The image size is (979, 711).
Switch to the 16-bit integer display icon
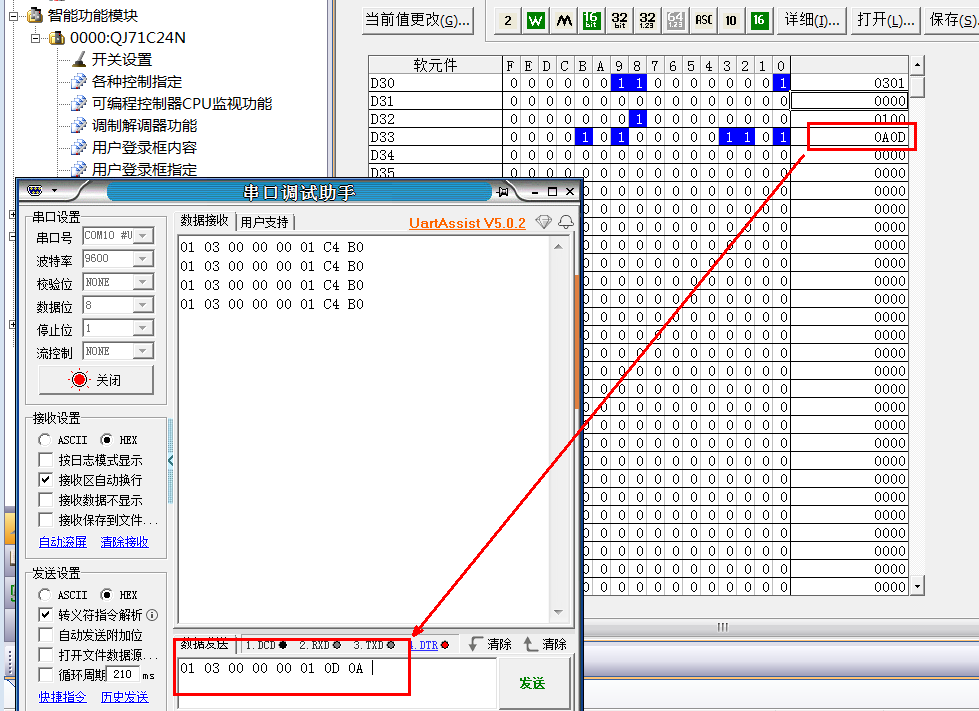[x=591, y=20]
